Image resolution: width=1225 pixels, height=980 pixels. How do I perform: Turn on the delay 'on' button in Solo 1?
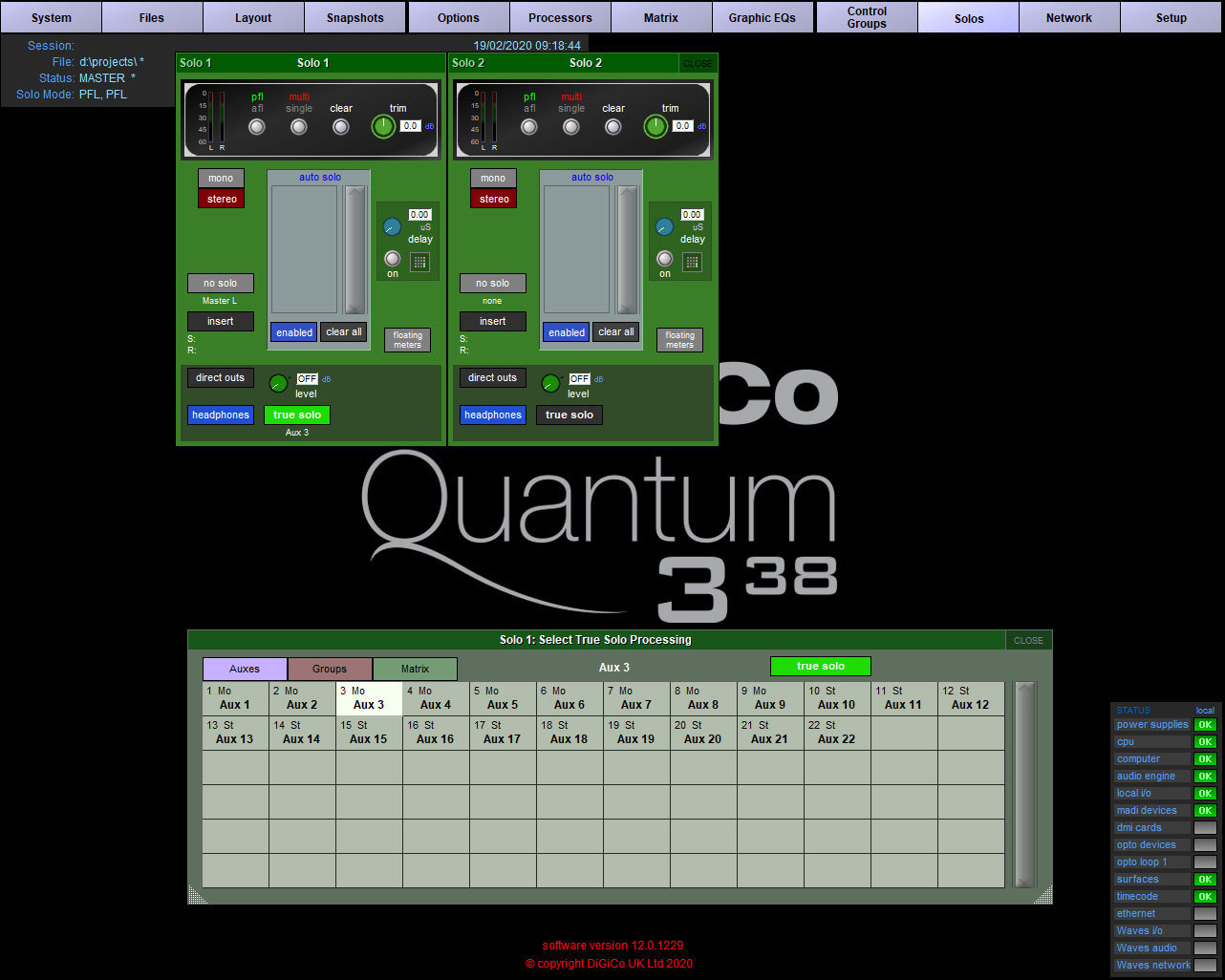pyautogui.click(x=393, y=259)
